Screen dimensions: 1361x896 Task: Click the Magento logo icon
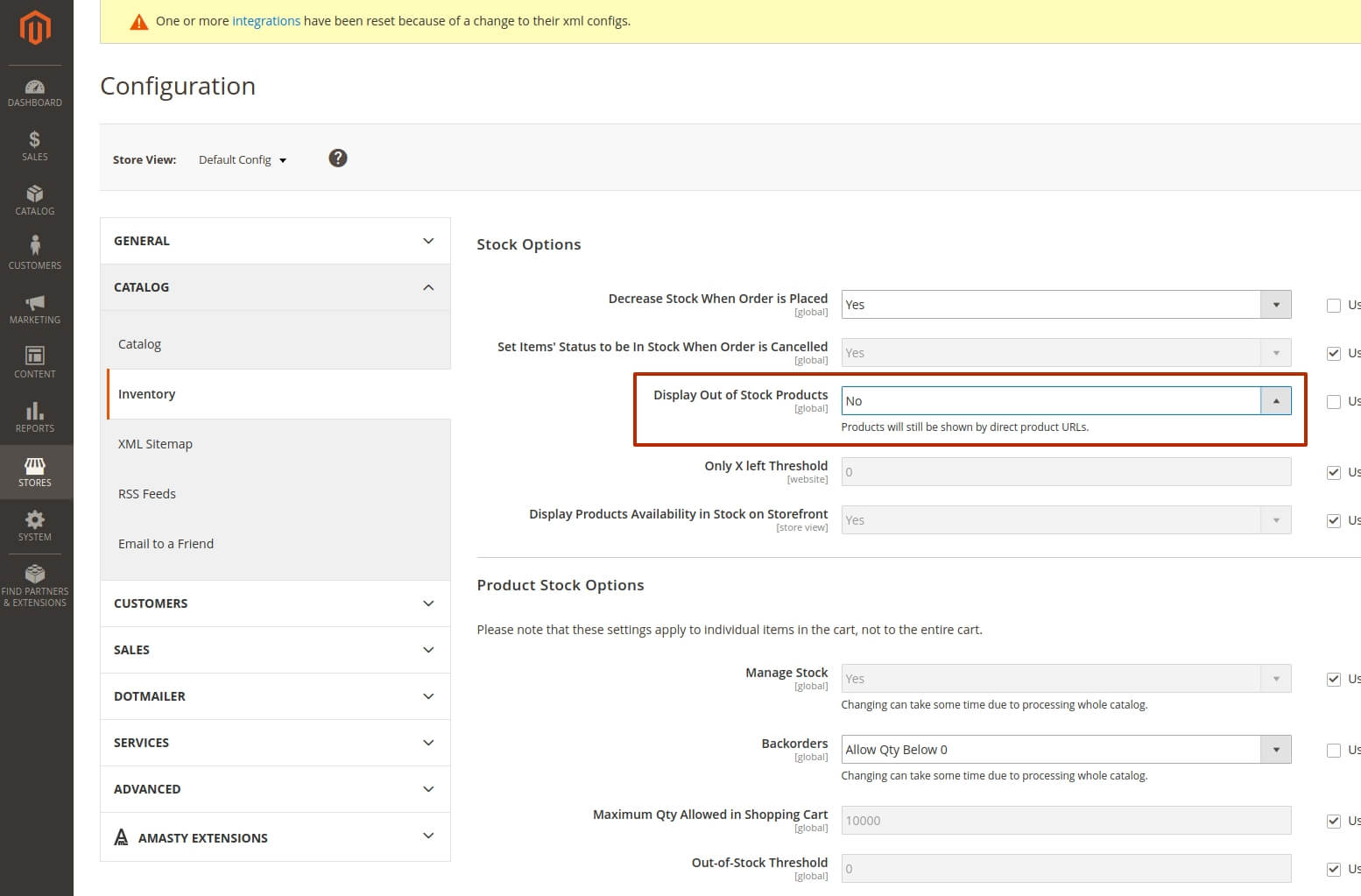coord(35,27)
